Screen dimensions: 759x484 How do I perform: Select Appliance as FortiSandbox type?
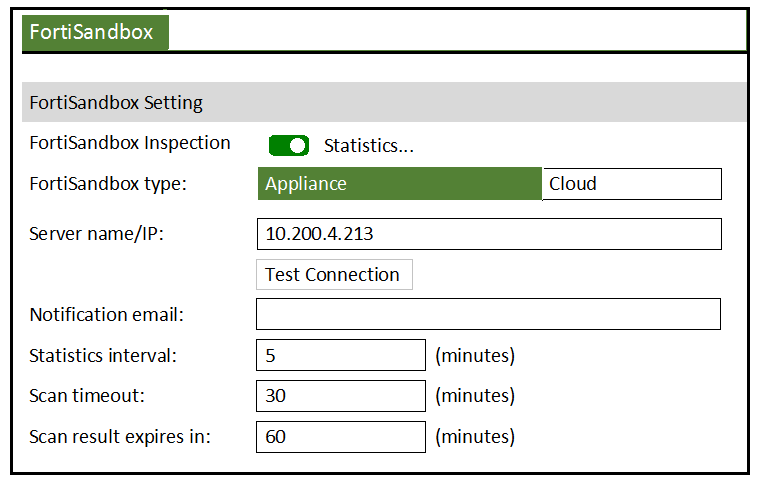pyautogui.click(x=400, y=184)
